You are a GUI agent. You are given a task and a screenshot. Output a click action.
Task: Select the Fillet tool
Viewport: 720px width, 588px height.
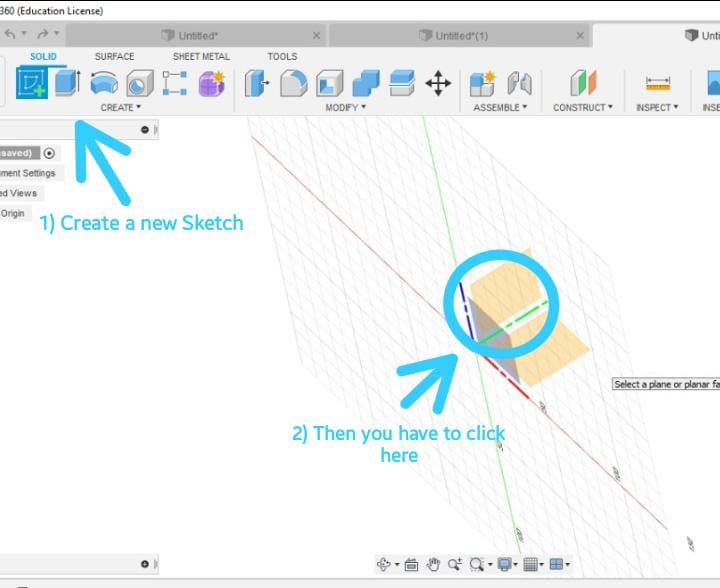(x=293, y=83)
